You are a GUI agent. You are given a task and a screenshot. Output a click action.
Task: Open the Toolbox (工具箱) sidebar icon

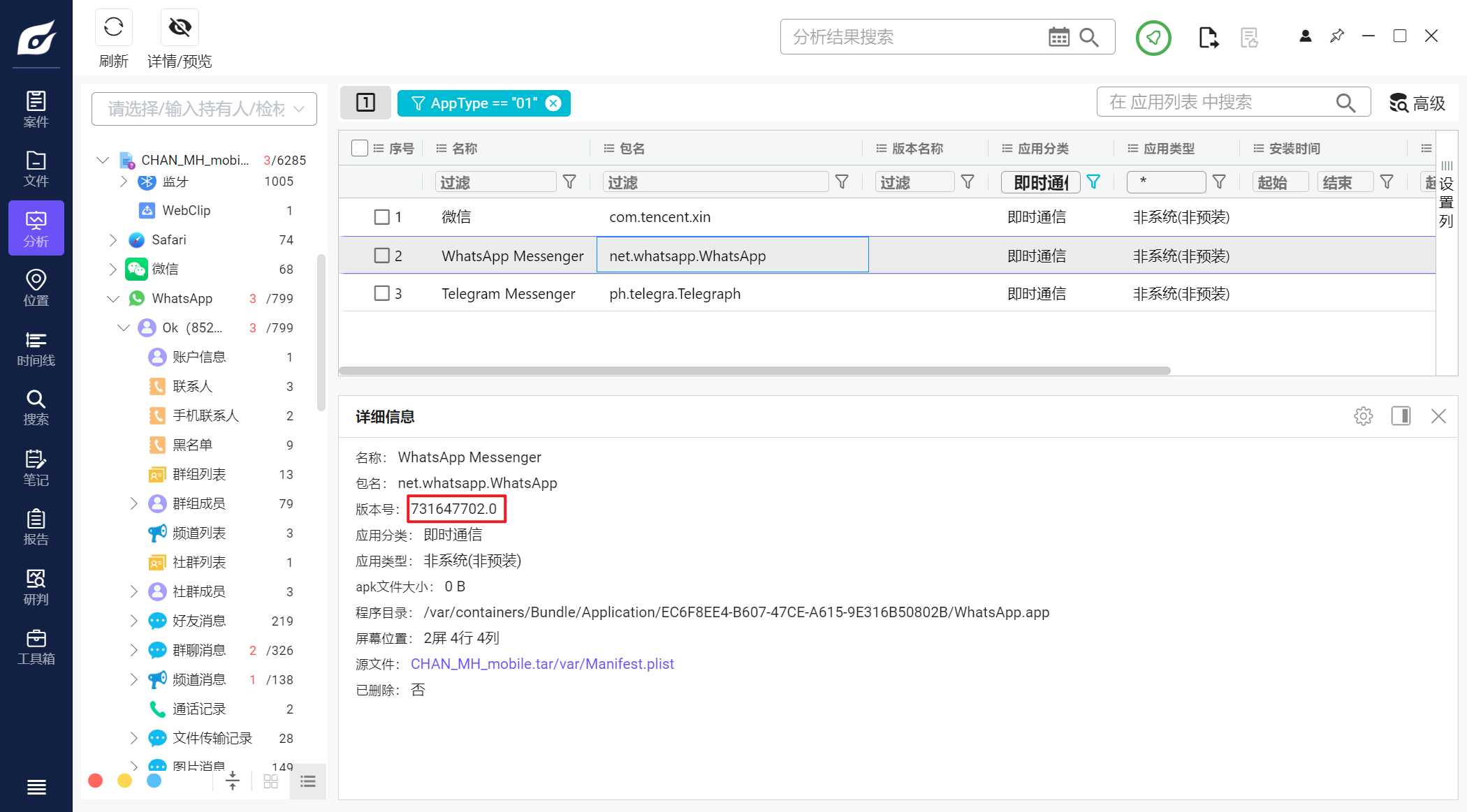pos(36,647)
